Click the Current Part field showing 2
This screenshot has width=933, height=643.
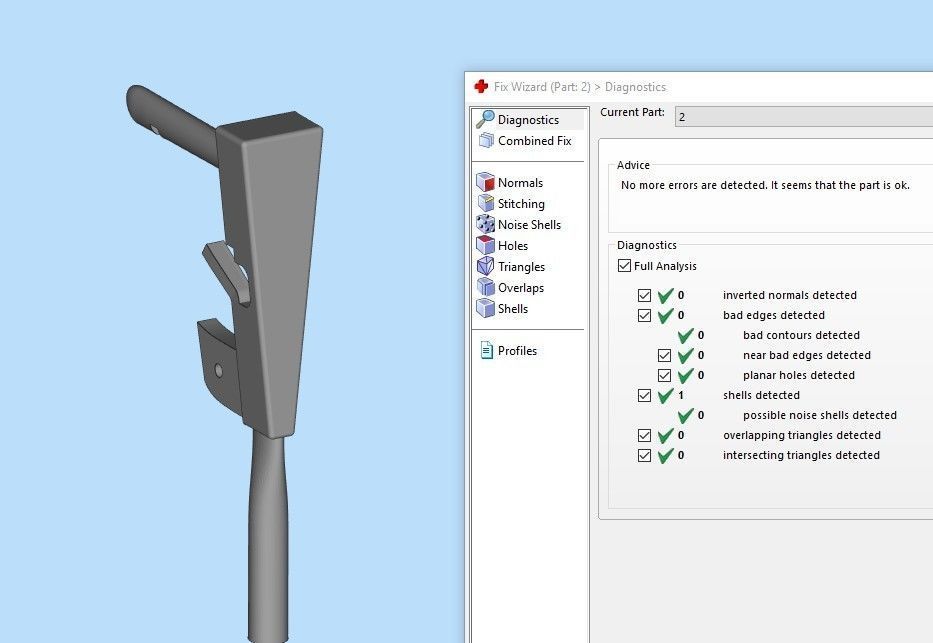pyautogui.click(x=803, y=117)
